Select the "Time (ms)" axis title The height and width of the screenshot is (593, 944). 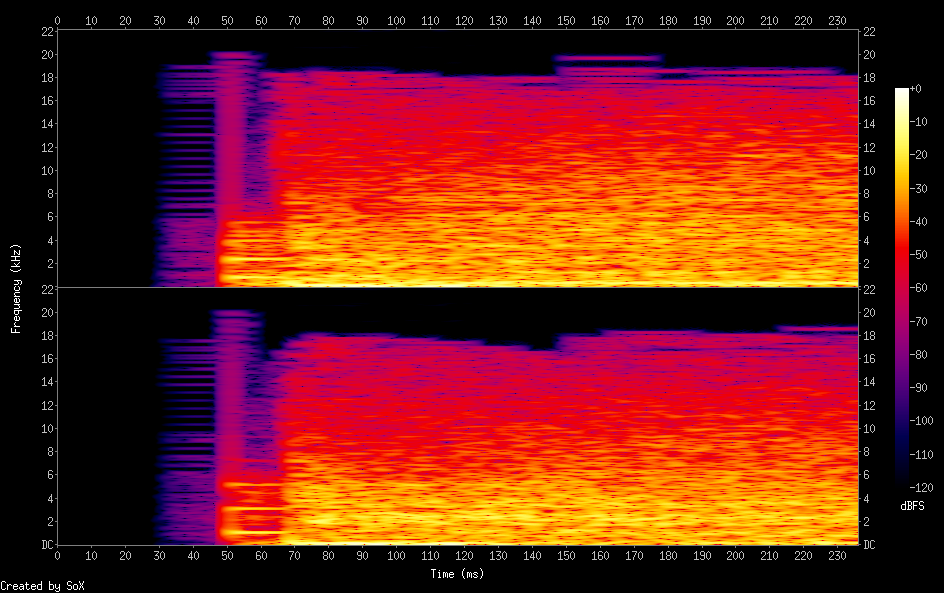pos(457,574)
